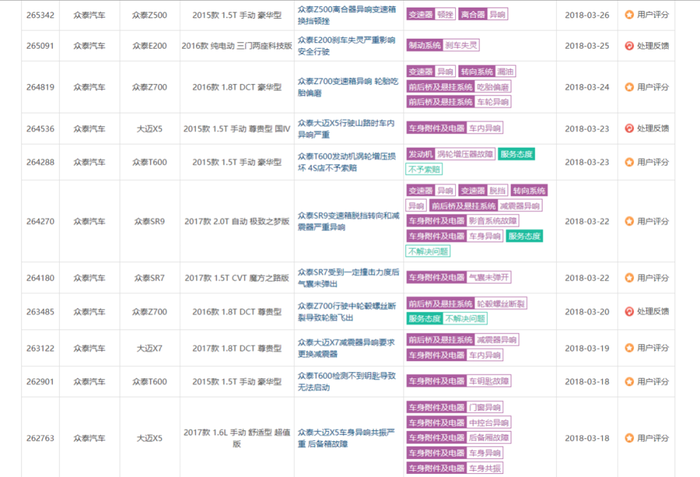Click the 处理反馈 icon for complaint 265091
The width and height of the screenshot is (700, 477).
coord(629,46)
